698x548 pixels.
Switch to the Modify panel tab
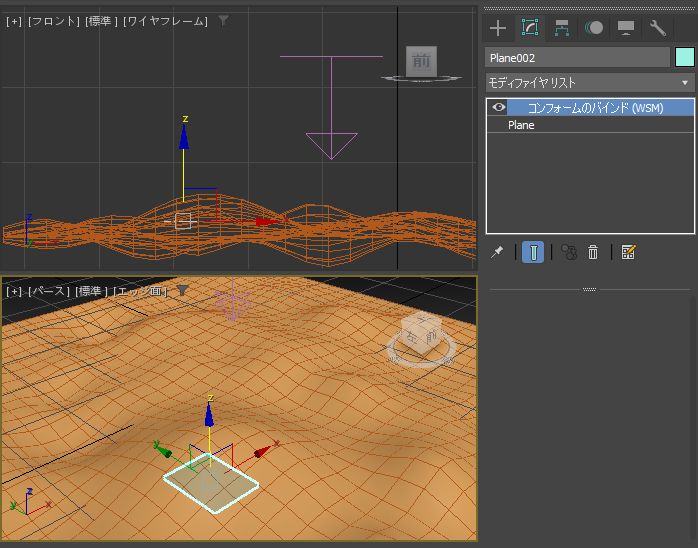[x=530, y=28]
